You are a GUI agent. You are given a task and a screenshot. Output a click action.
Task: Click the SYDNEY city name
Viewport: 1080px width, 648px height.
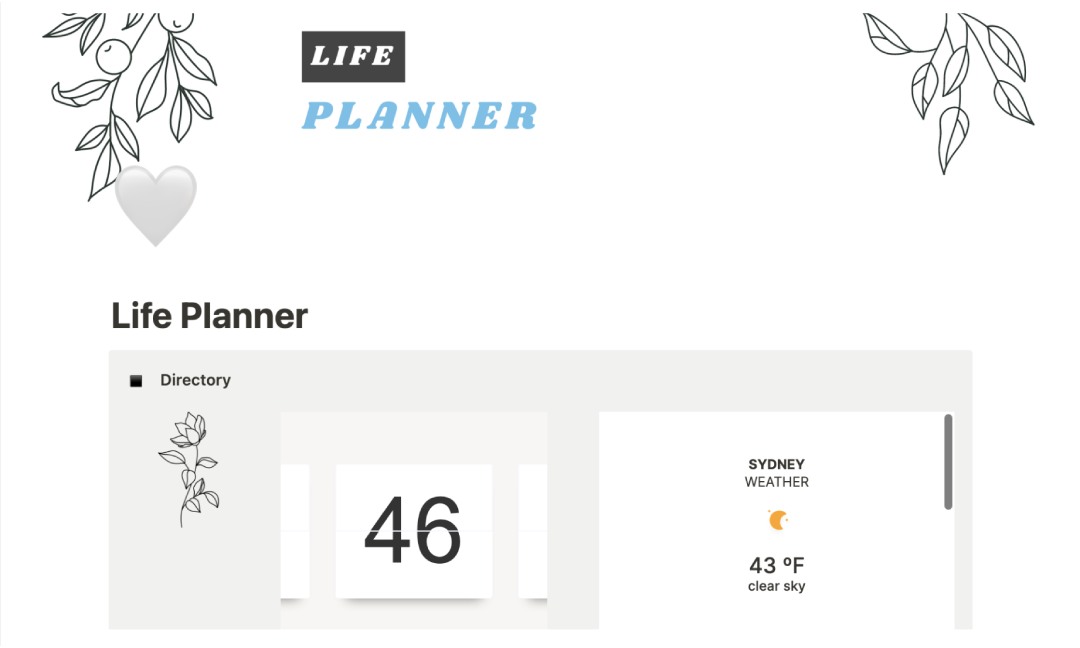776,464
